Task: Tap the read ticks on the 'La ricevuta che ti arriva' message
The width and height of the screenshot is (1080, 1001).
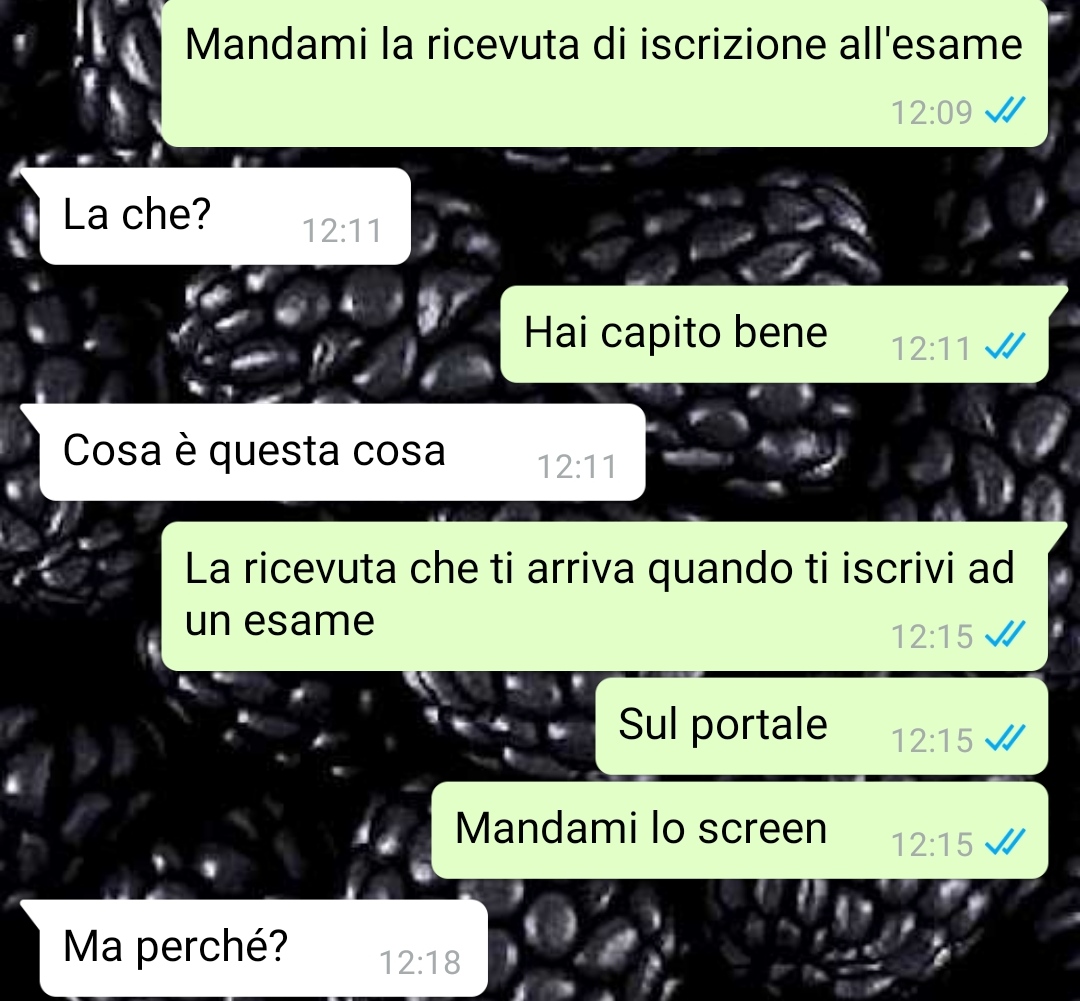Action: [x=1006, y=634]
